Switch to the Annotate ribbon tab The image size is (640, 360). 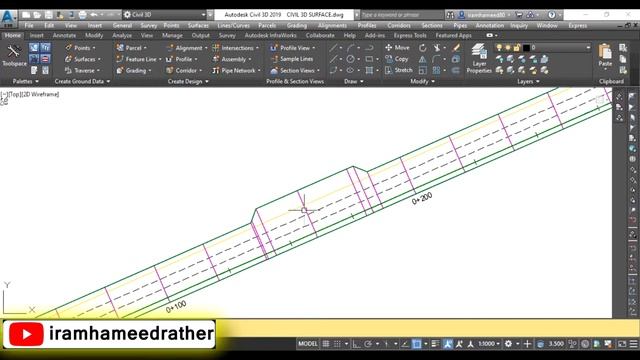[64, 36]
